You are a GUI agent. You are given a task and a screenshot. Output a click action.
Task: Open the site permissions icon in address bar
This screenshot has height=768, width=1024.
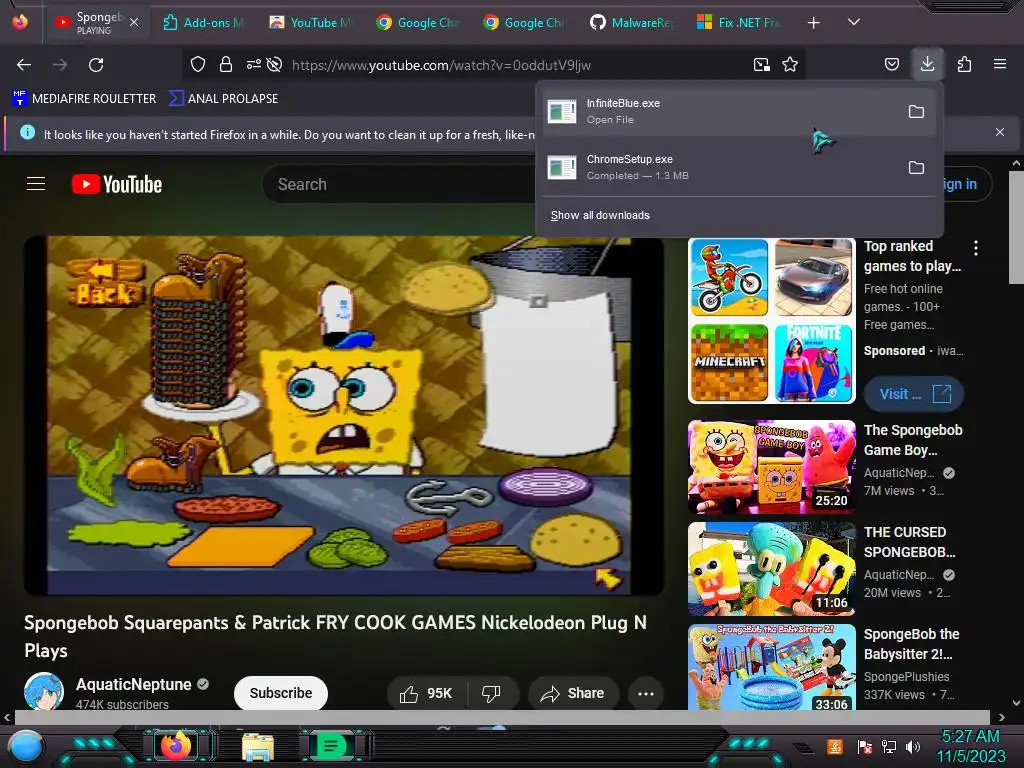[x=253, y=64]
